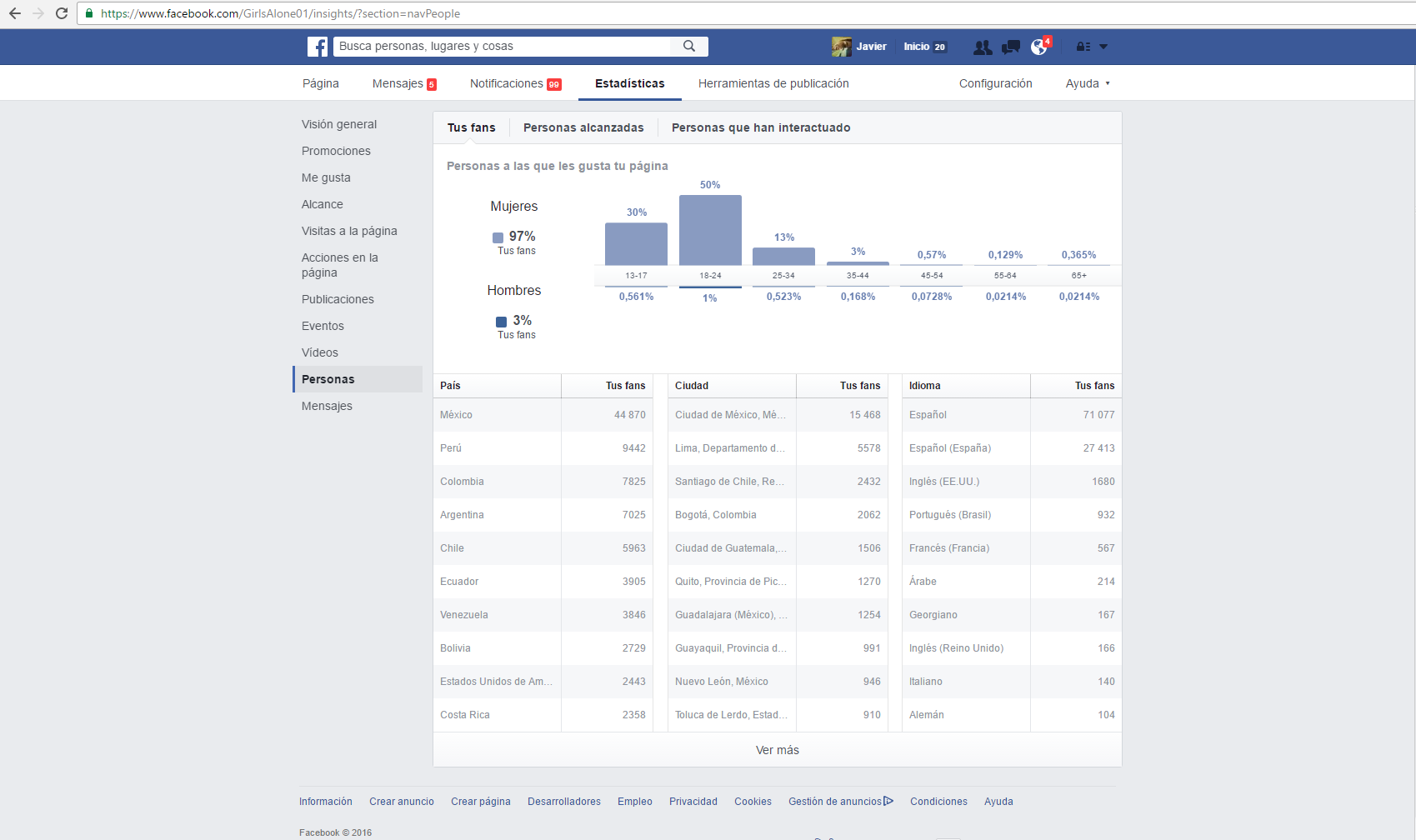Open the Mensajes tab in page navigation

click(x=404, y=83)
